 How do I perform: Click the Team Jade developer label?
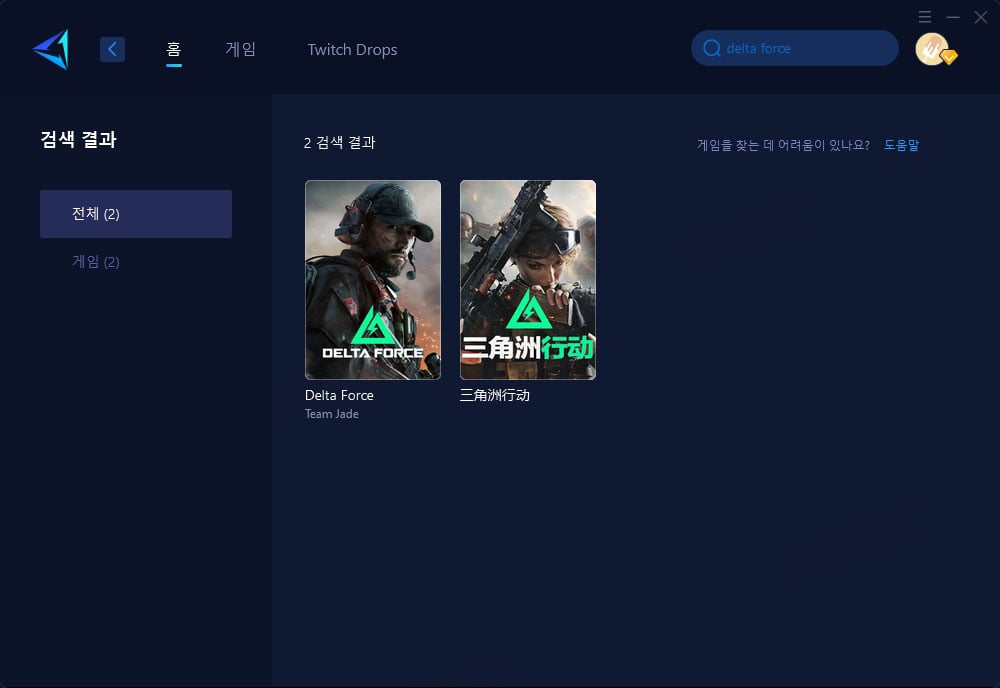pos(332,414)
